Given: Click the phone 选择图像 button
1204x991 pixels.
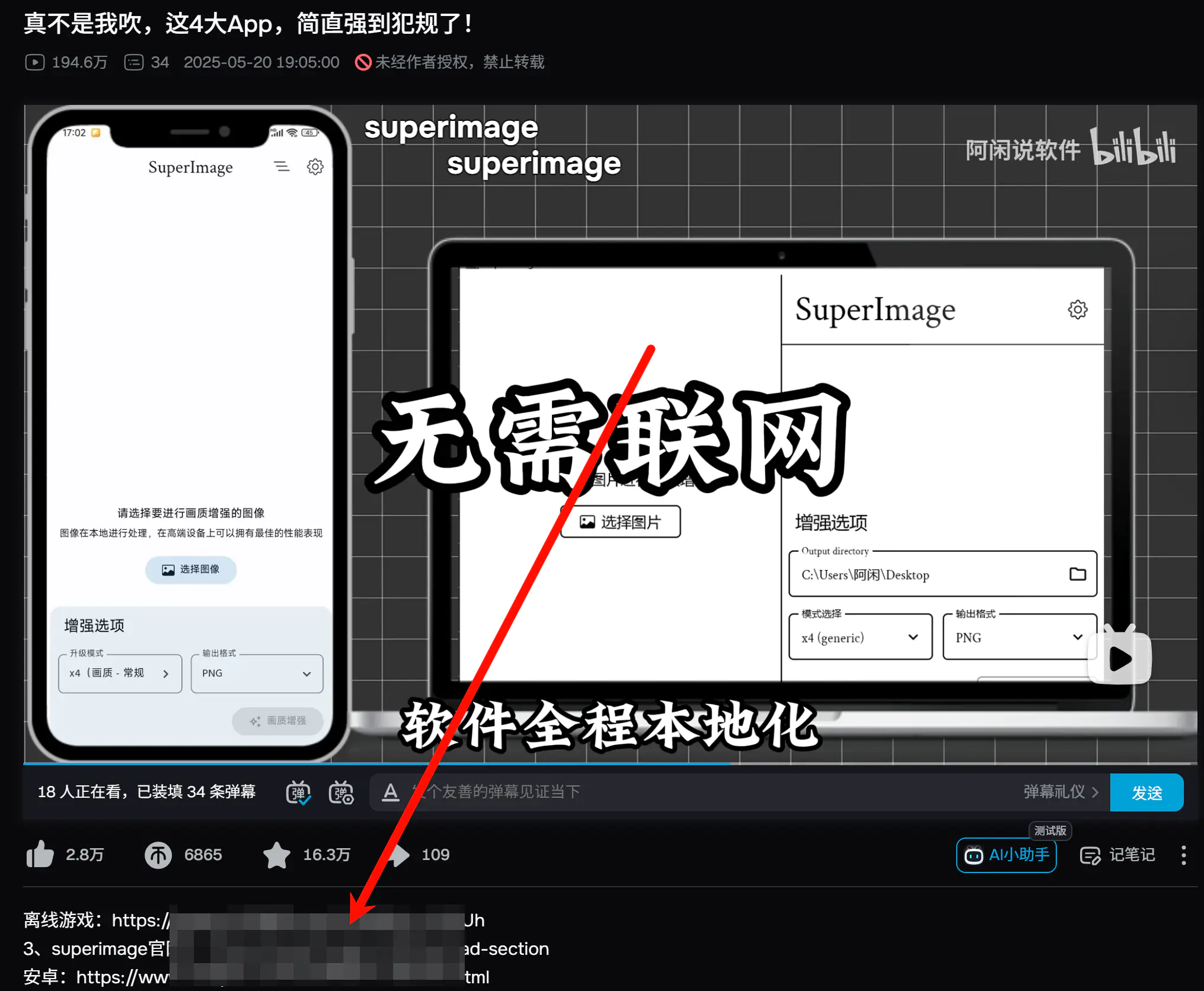Looking at the screenshot, I should 190,569.
